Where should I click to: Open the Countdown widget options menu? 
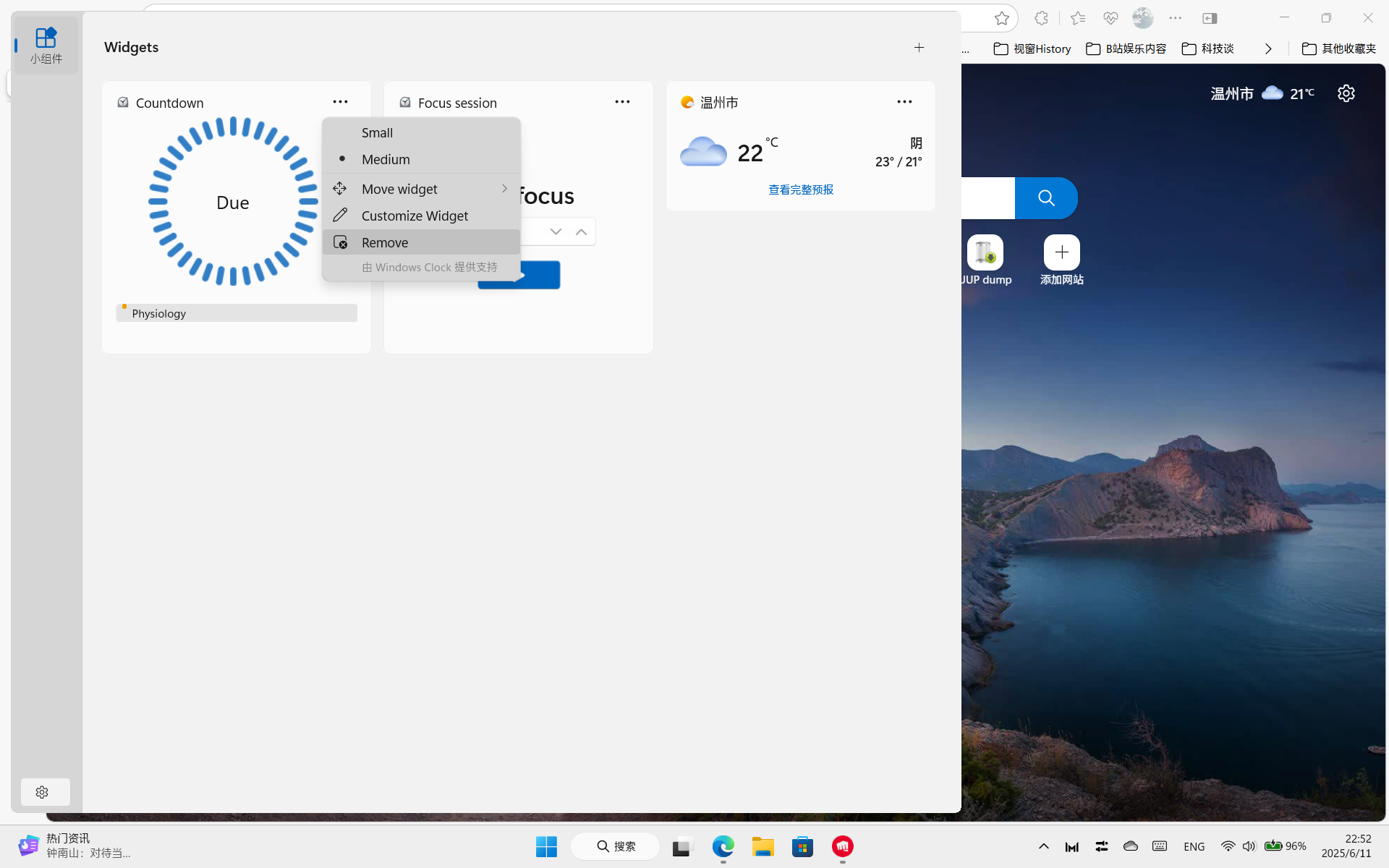(340, 102)
